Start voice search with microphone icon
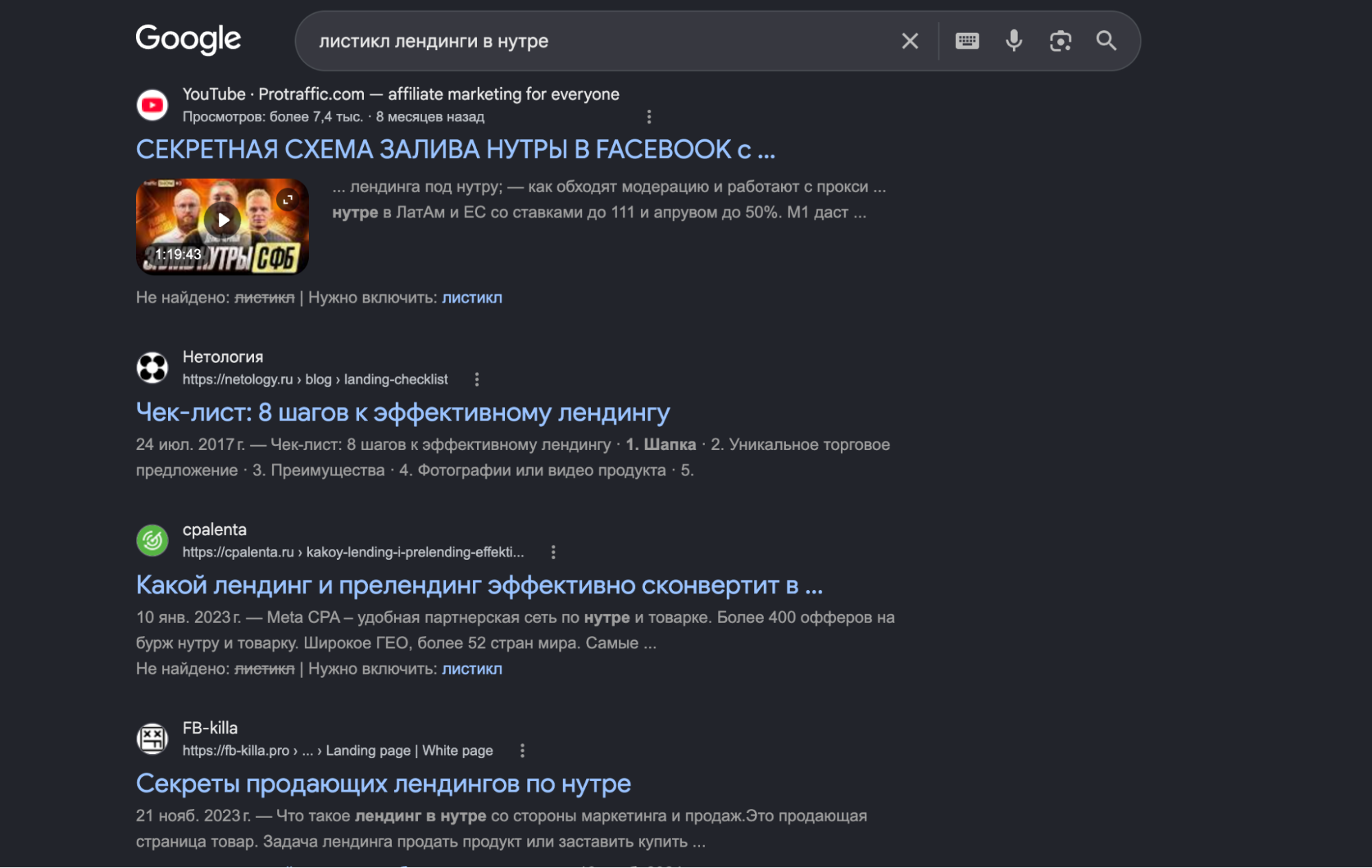Viewport: 1372px width, 868px height. coord(1014,41)
